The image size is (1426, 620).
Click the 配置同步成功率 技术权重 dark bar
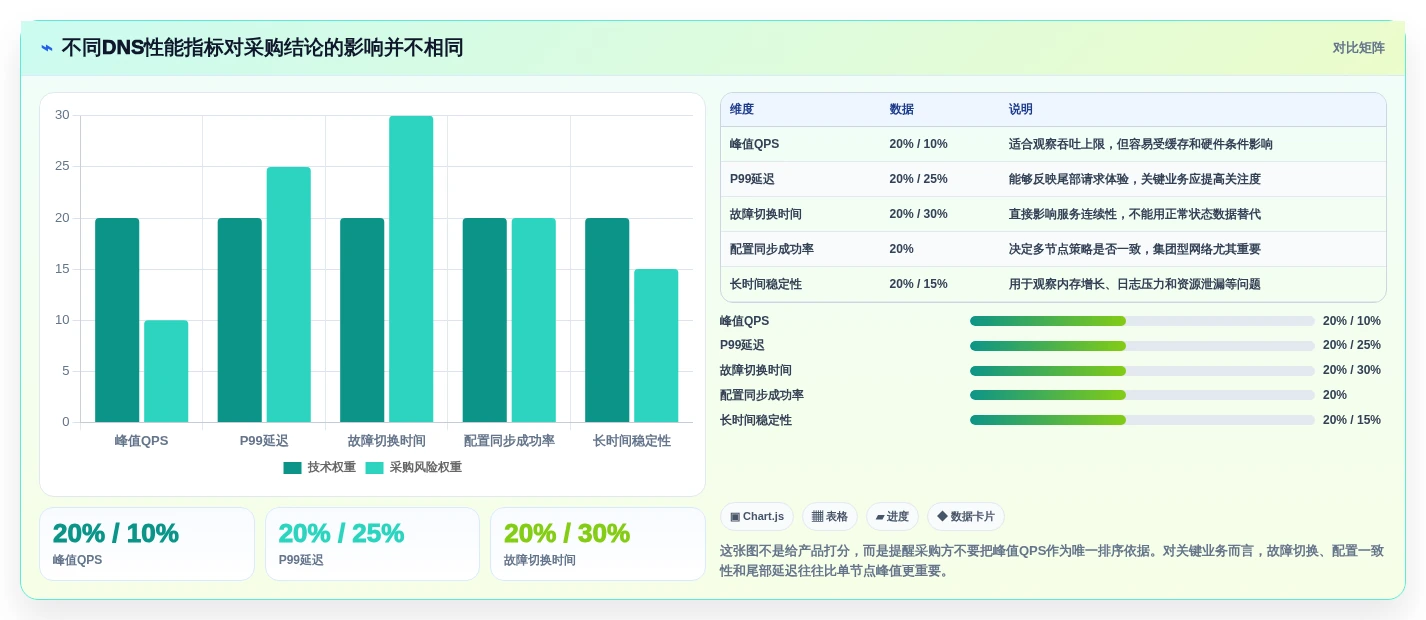(484, 320)
